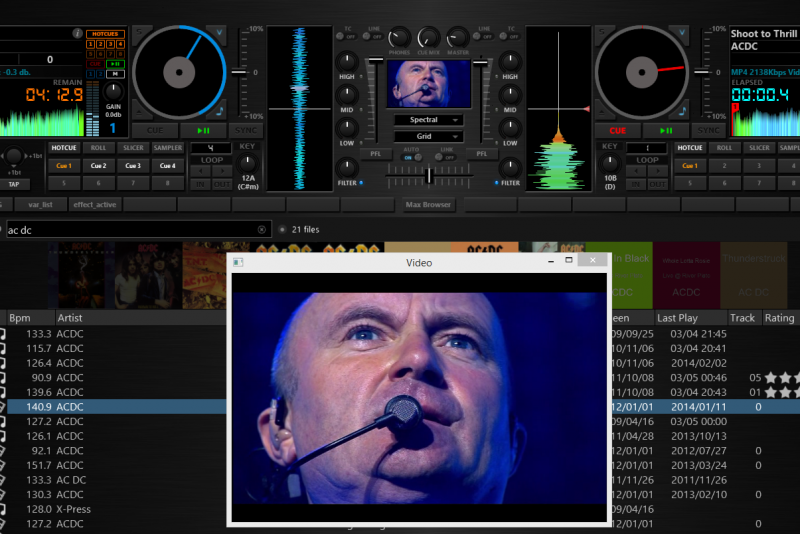The image size is (800, 534).
Task: Open the left deck V corner menu
Action: pos(219,32)
